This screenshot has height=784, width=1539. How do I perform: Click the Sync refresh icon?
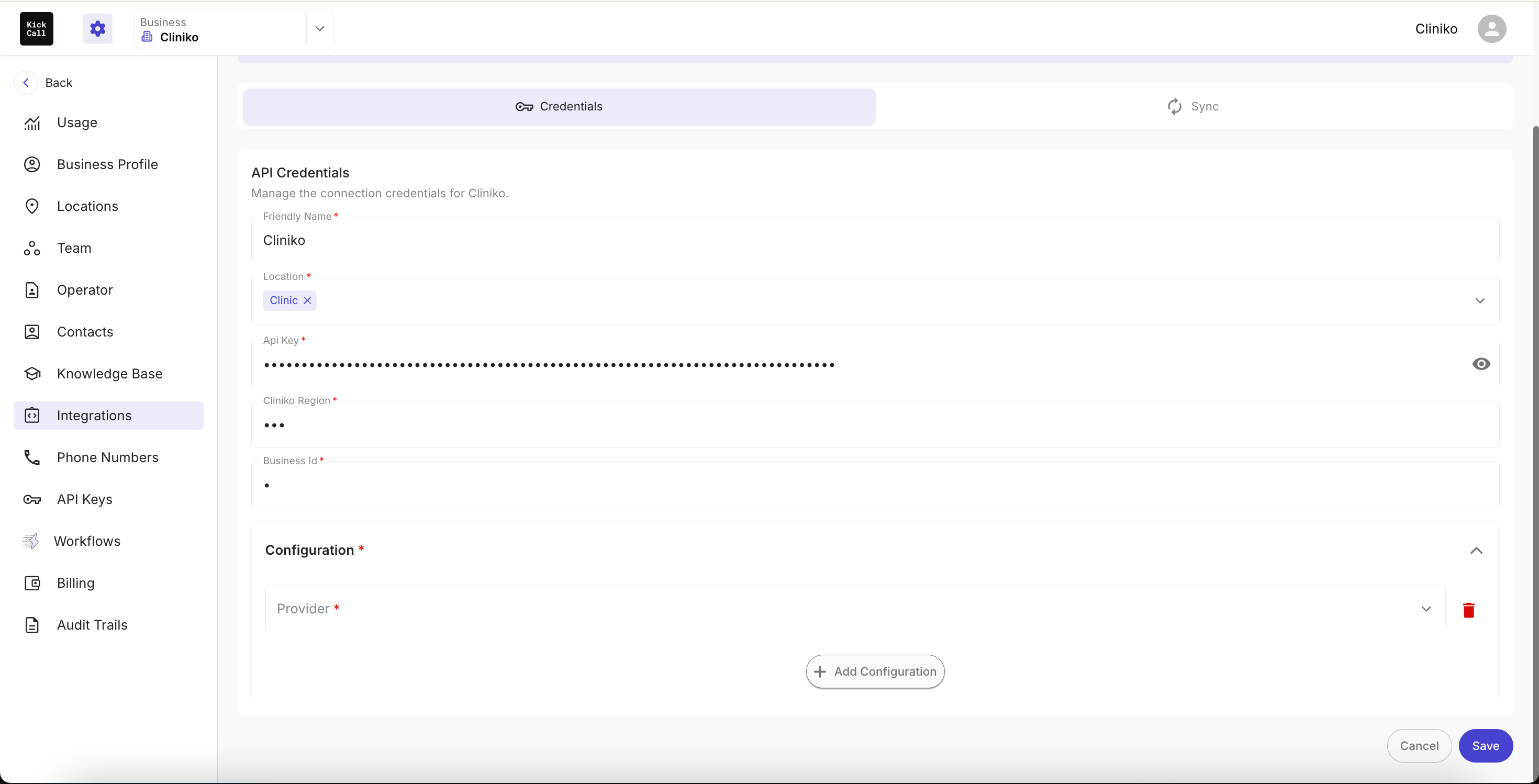[x=1175, y=106]
